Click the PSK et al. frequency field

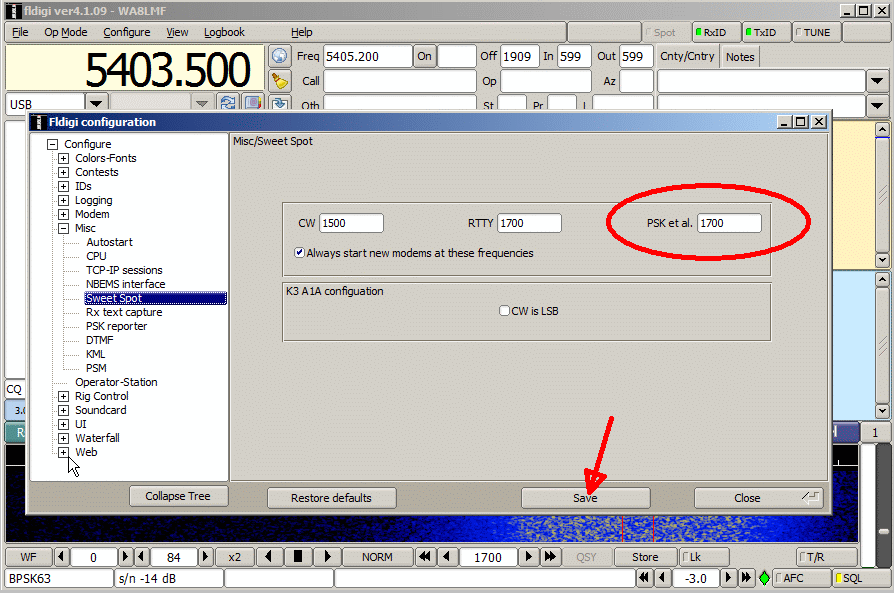729,223
